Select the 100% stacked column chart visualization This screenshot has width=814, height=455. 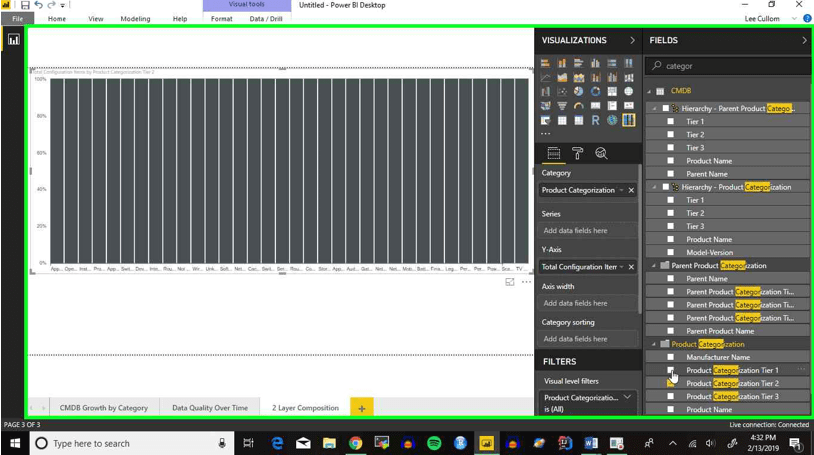[629, 63]
